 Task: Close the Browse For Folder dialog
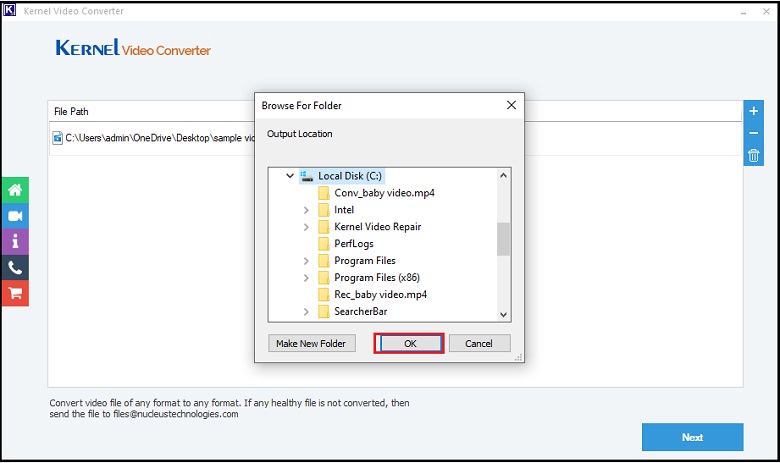[x=511, y=105]
